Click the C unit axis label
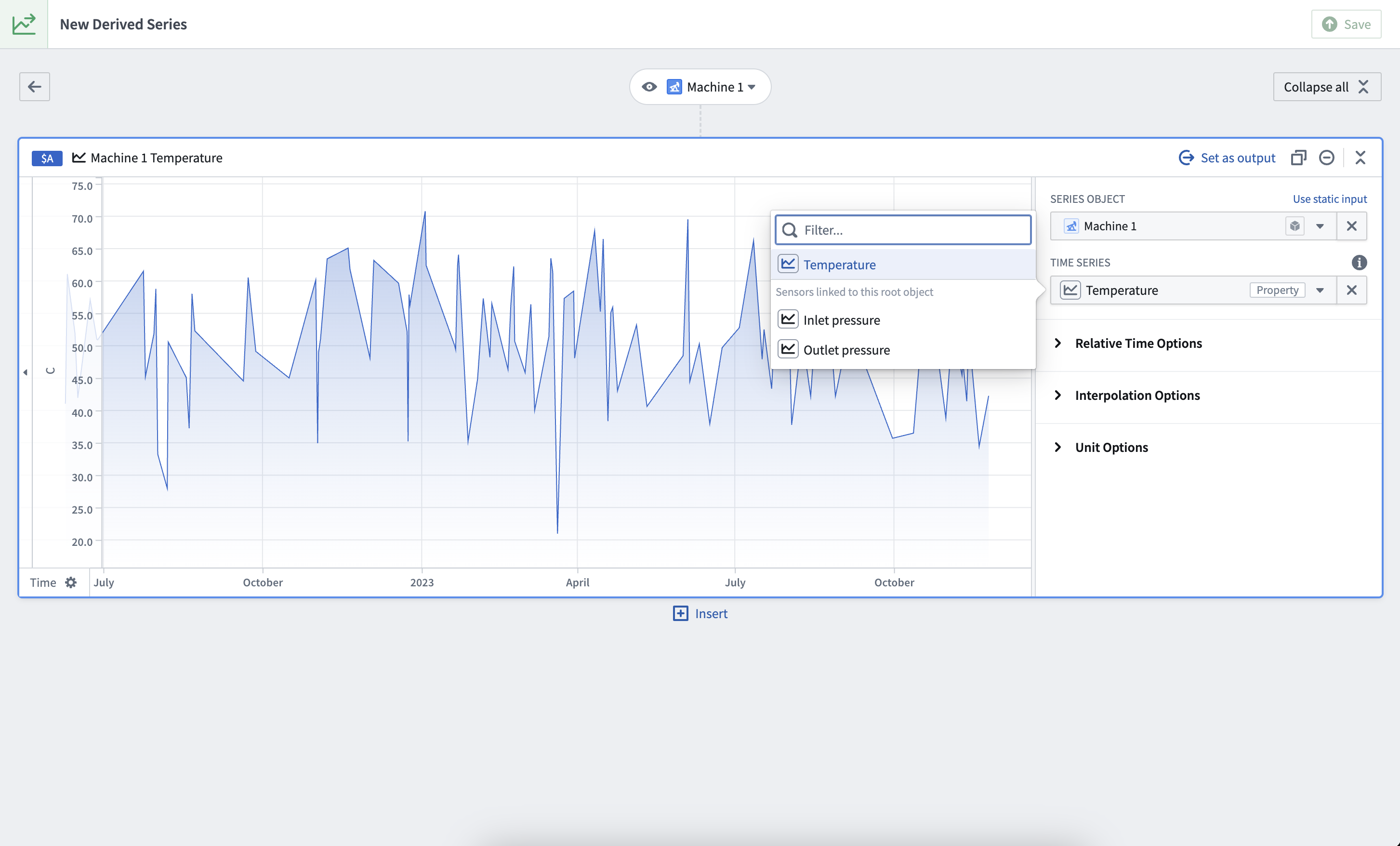The image size is (1400, 846). pos(51,370)
